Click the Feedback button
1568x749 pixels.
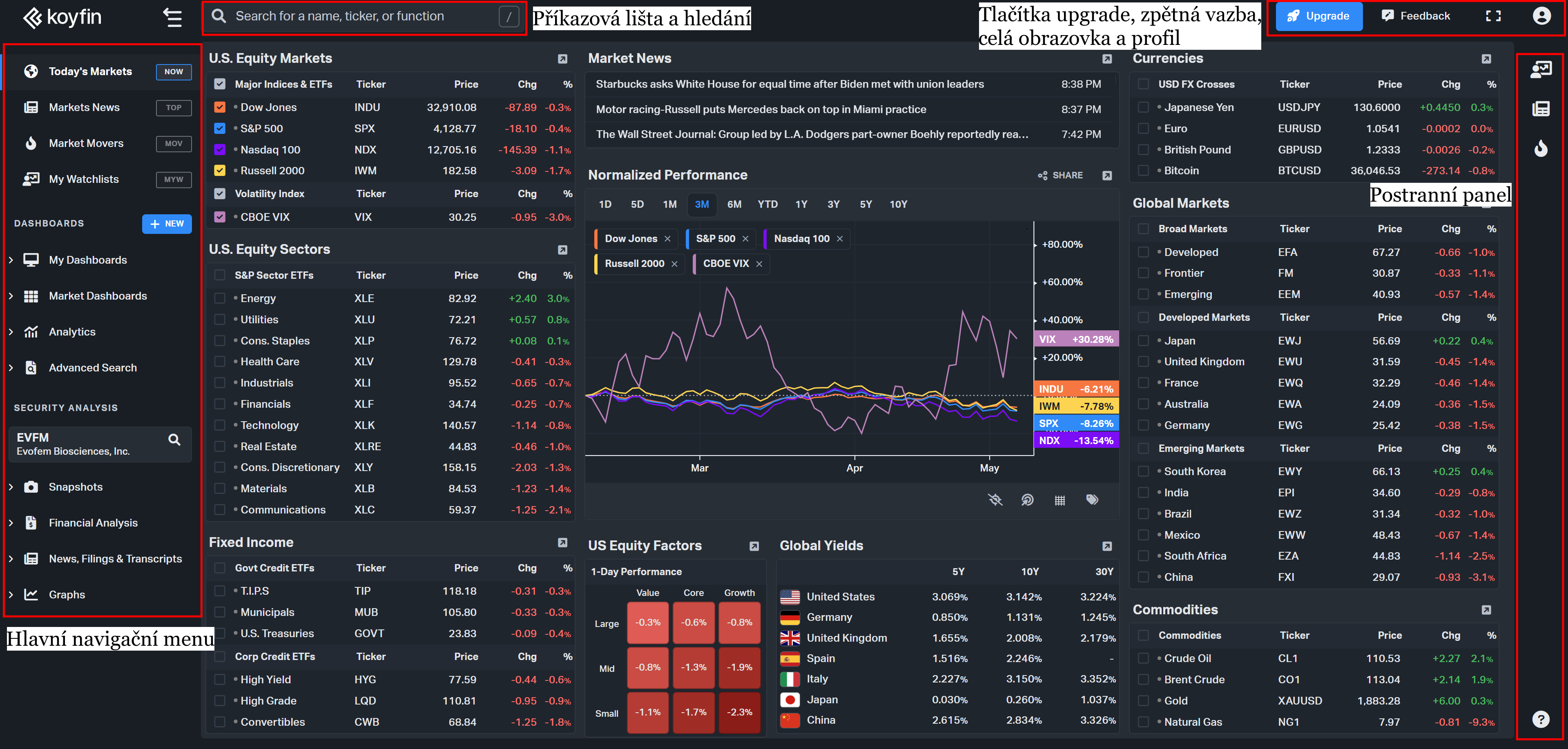point(1416,16)
